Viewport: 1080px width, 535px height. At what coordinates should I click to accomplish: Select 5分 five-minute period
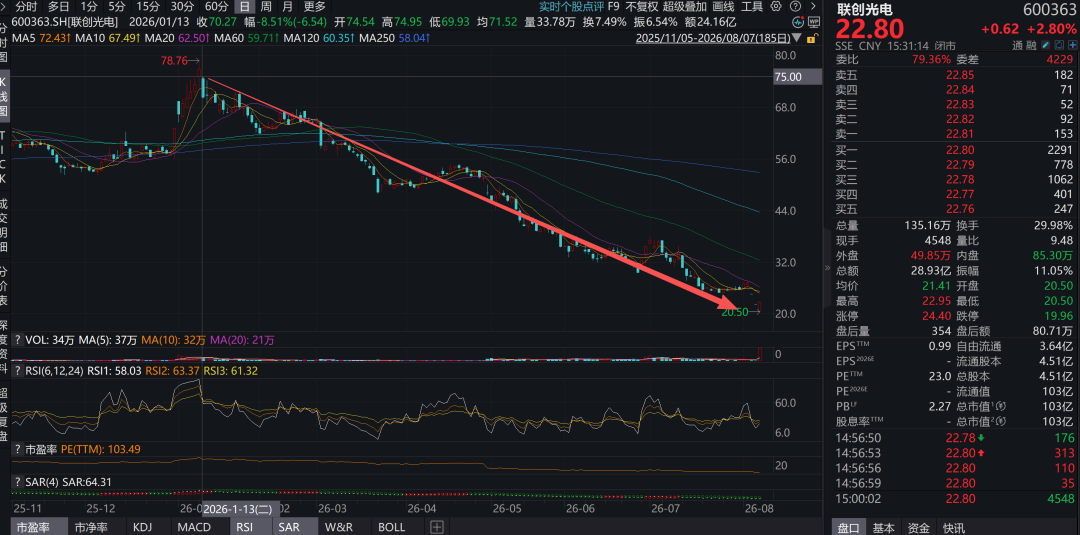[x=118, y=6]
